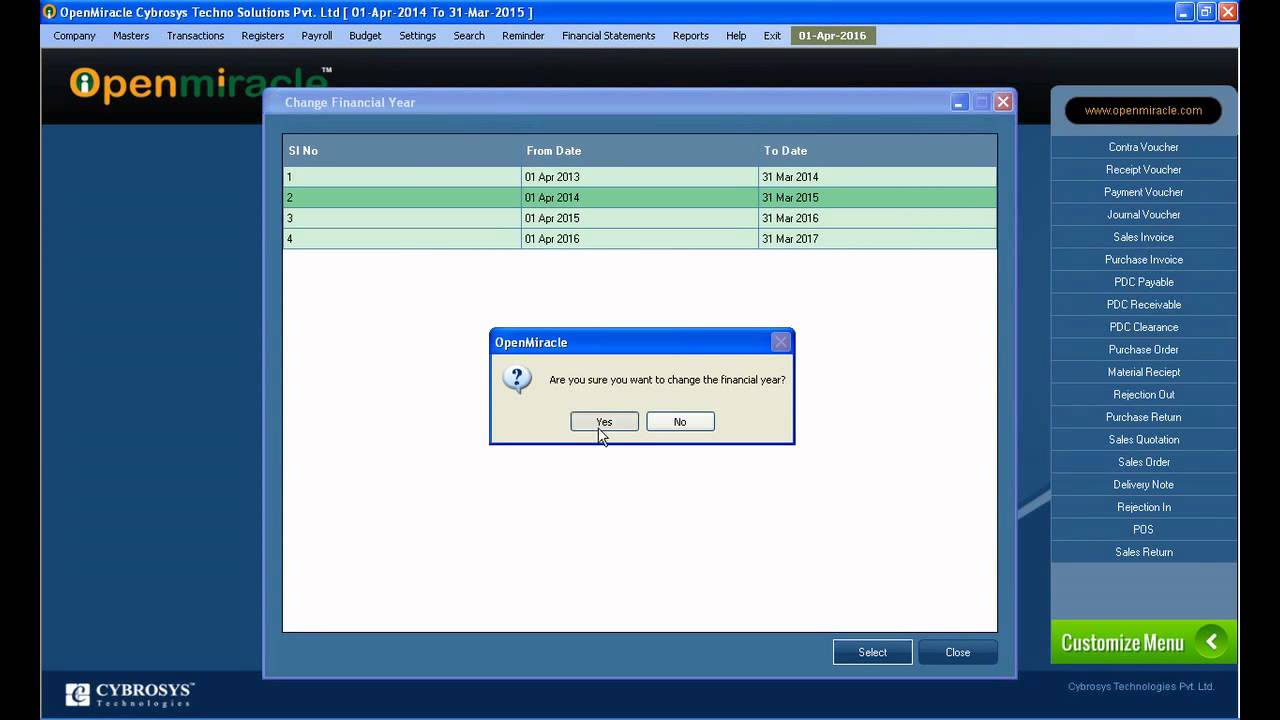Click the Select button
This screenshot has width=1280, height=720.
[872, 652]
